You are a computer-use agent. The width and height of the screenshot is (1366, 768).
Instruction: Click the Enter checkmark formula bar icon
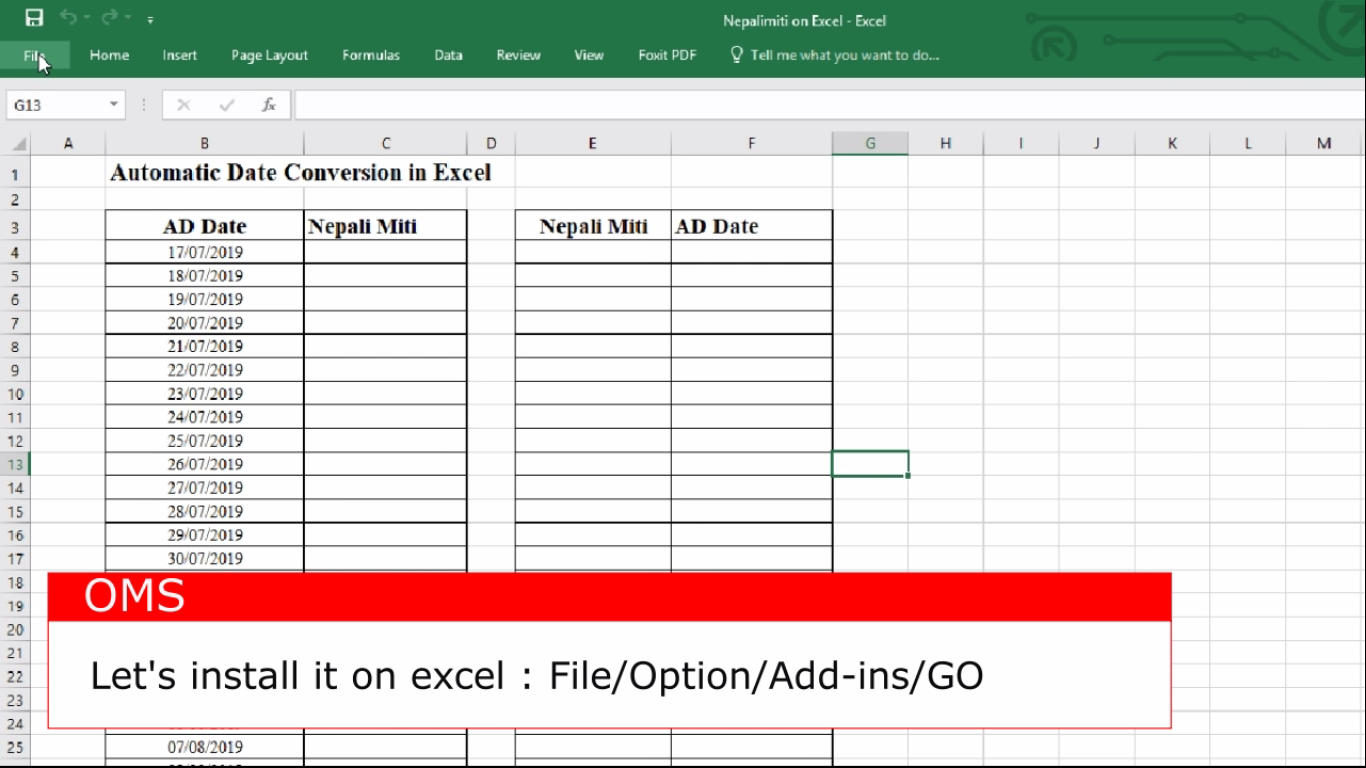[x=227, y=105]
